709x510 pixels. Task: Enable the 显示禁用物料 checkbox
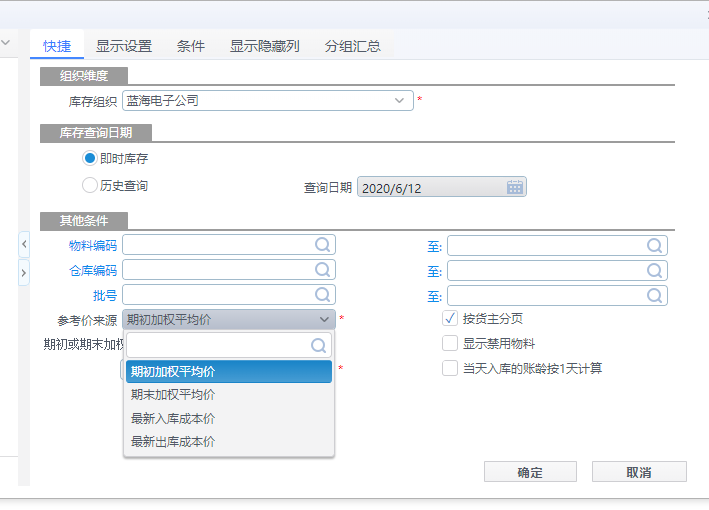point(450,343)
